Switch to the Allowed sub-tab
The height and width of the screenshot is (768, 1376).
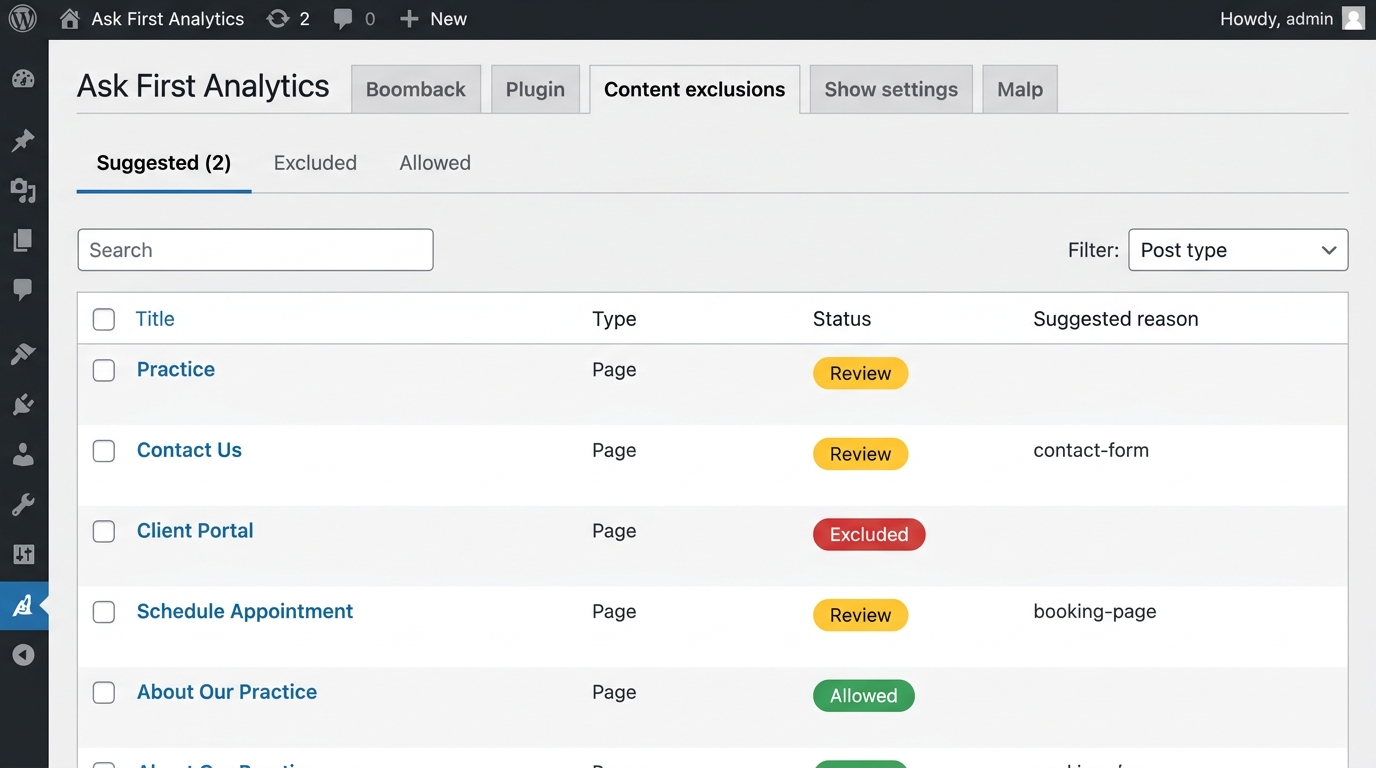pyautogui.click(x=435, y=163)
